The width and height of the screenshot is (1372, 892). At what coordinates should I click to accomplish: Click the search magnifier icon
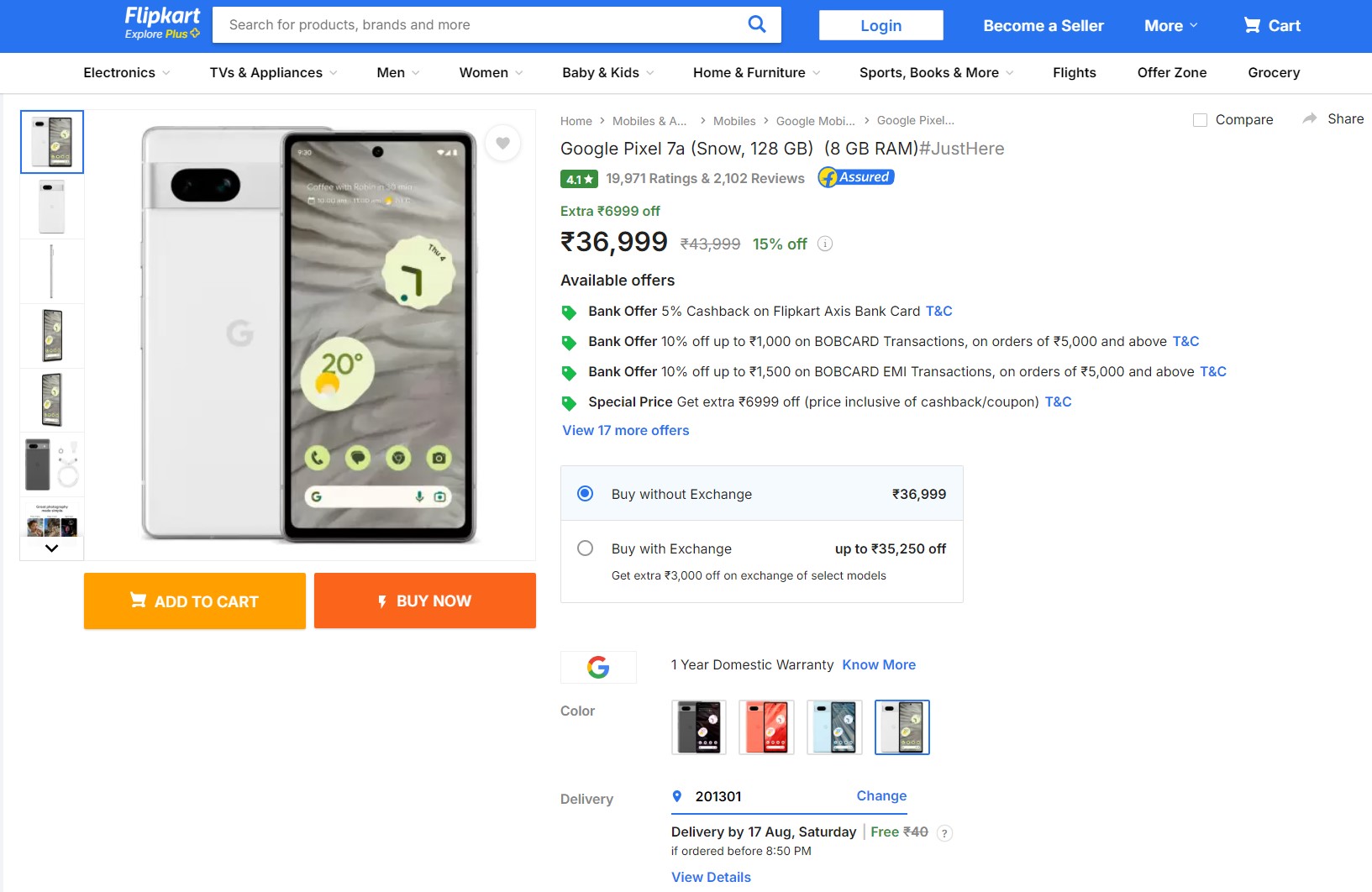pyautogui.click(x=756, y=24)
